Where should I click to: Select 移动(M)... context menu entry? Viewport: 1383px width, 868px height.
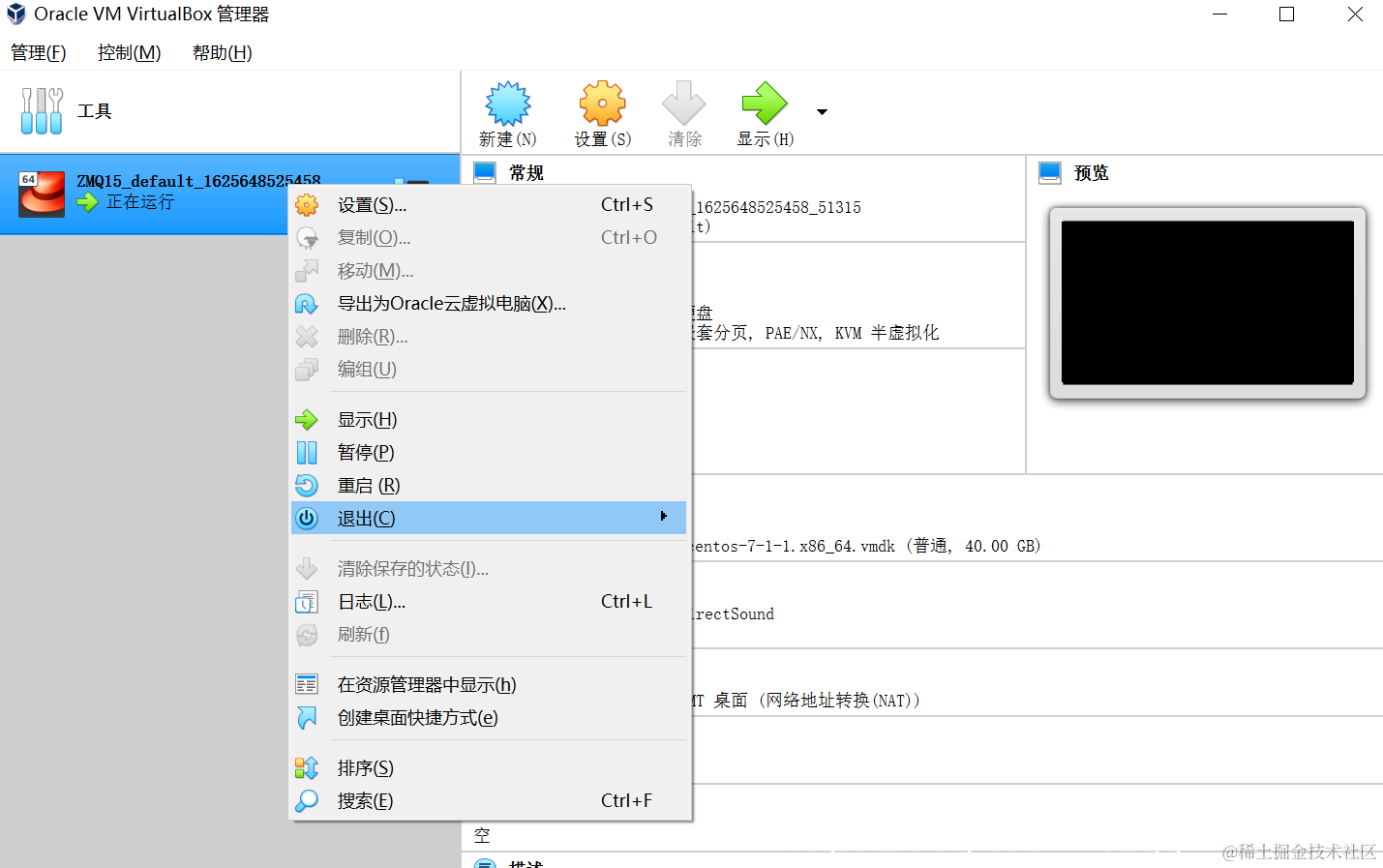click(x=489, y=271)
